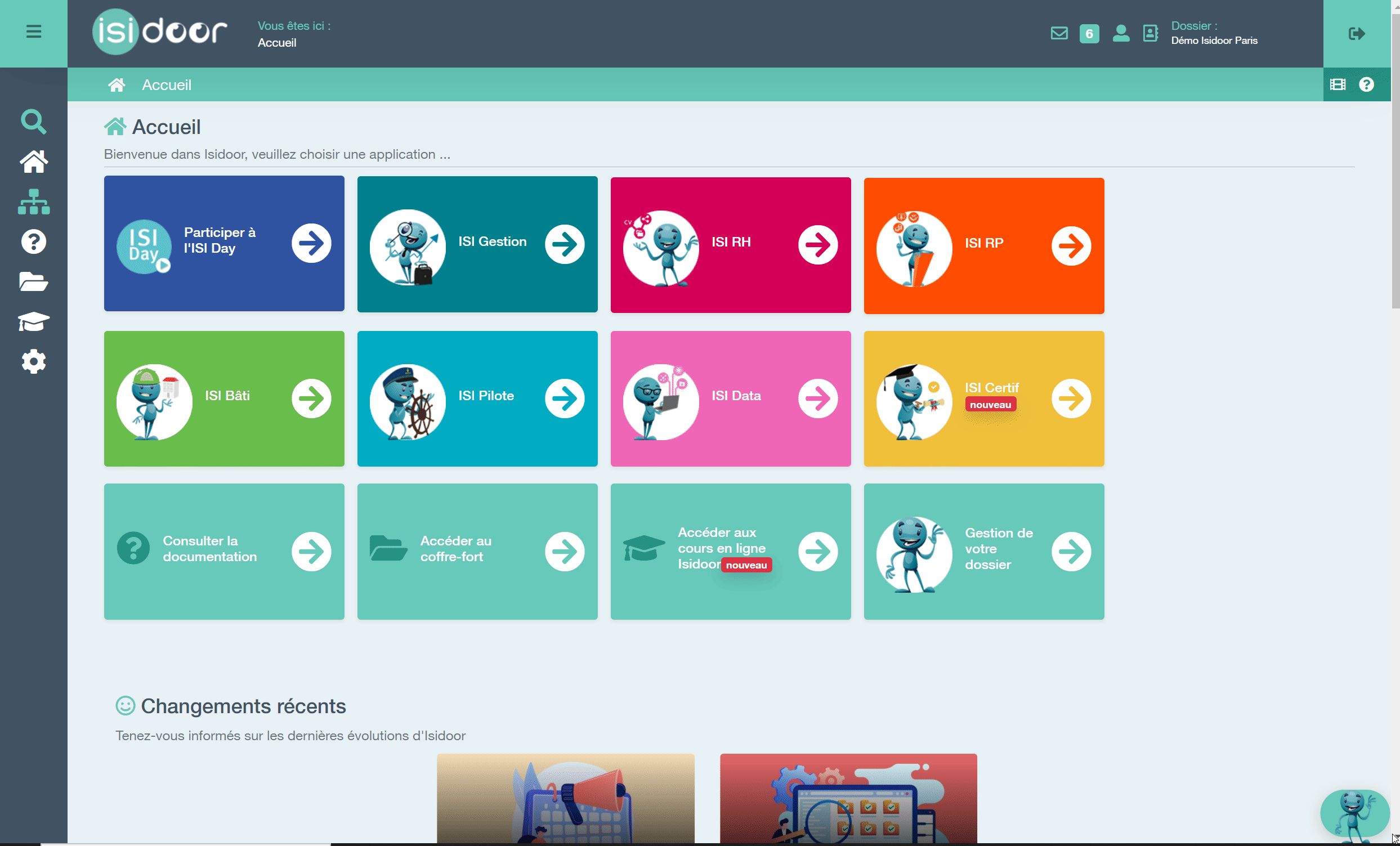The width and height of the screenshot is (1400, 846).
Task: Open 'Accéder au coffre-fort' link
Action: pyautogui.click(x=456, y=549)
